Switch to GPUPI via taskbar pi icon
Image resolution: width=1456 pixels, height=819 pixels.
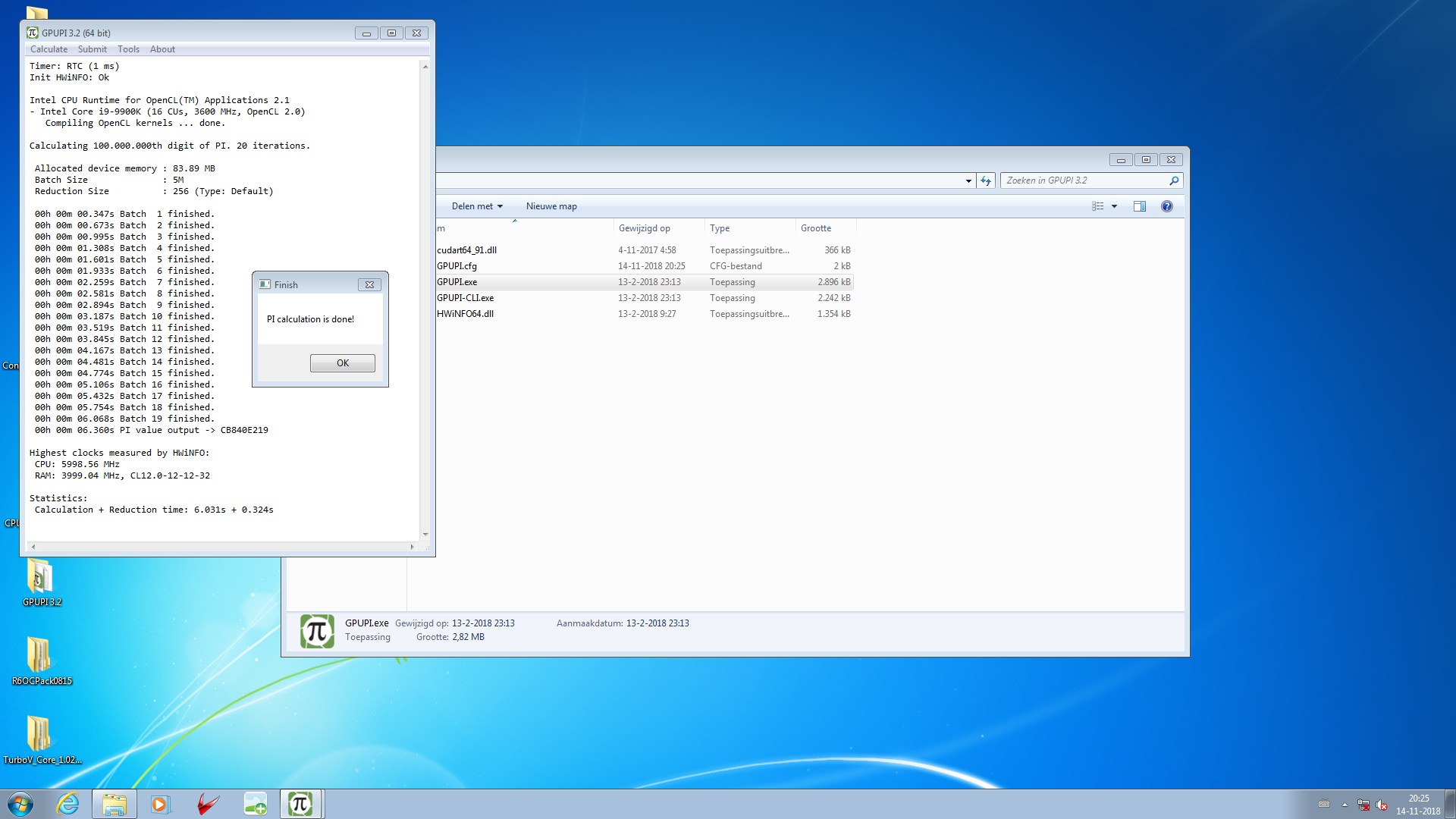[301, 804]
